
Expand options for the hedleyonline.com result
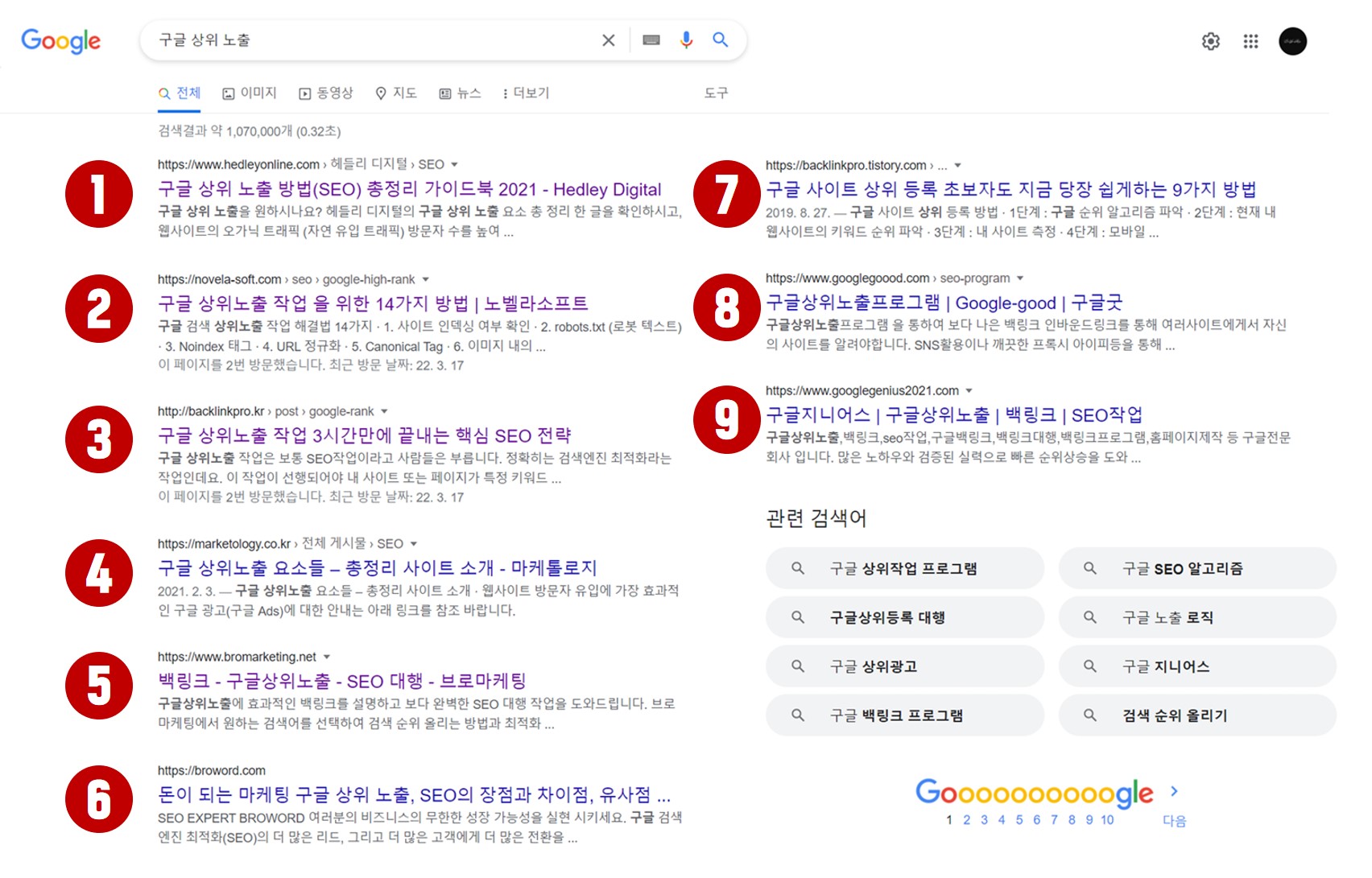[455, 163]
